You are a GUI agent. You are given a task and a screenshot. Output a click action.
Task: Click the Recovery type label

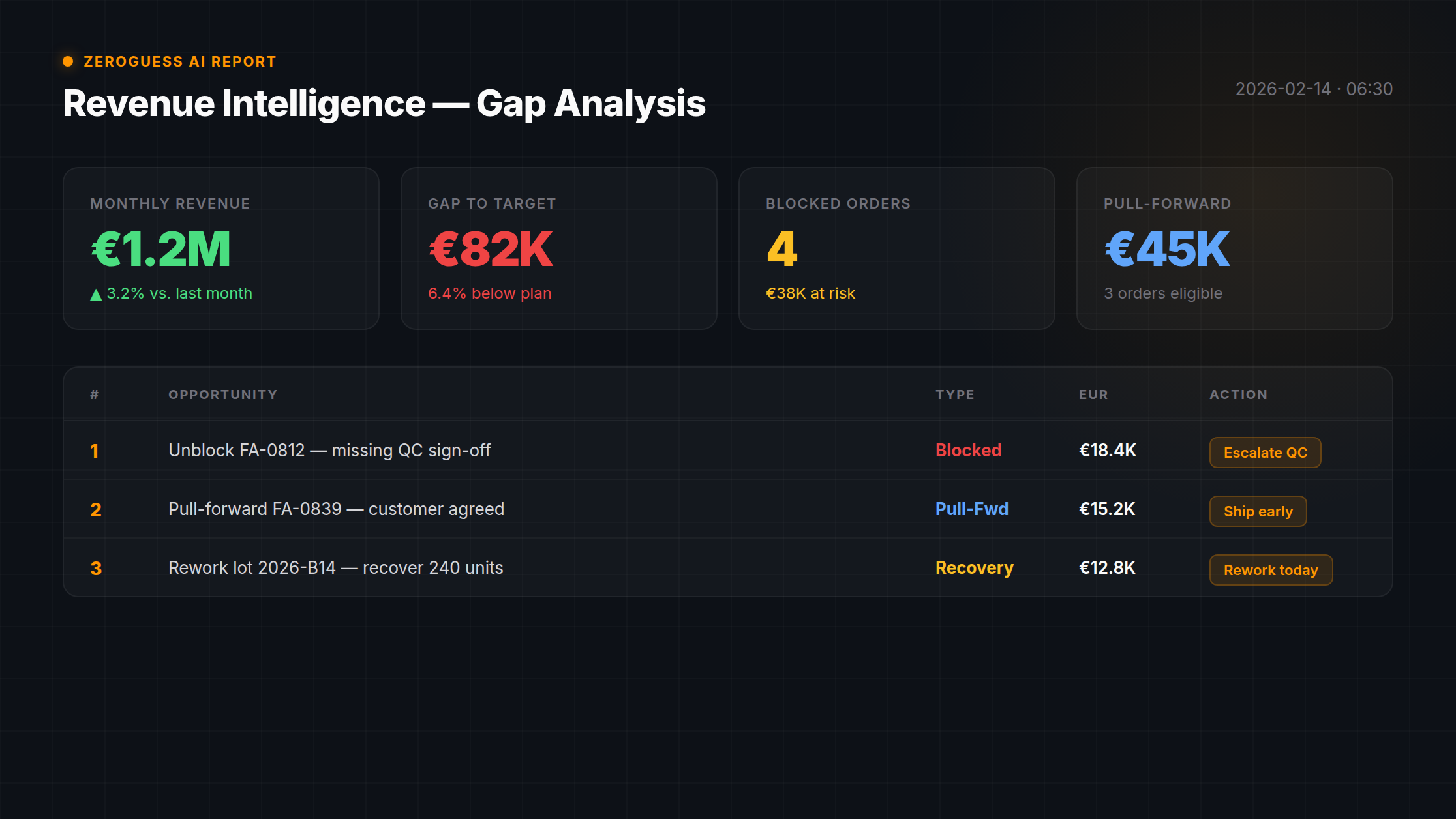click(x=974, y=567)
